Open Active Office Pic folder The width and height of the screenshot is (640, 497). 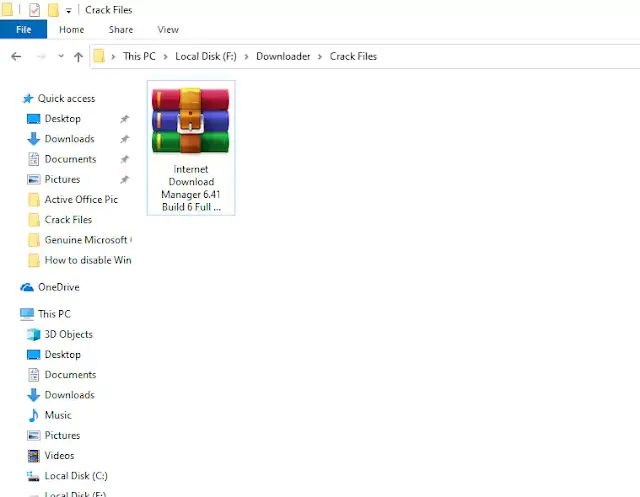click(81, 200)
